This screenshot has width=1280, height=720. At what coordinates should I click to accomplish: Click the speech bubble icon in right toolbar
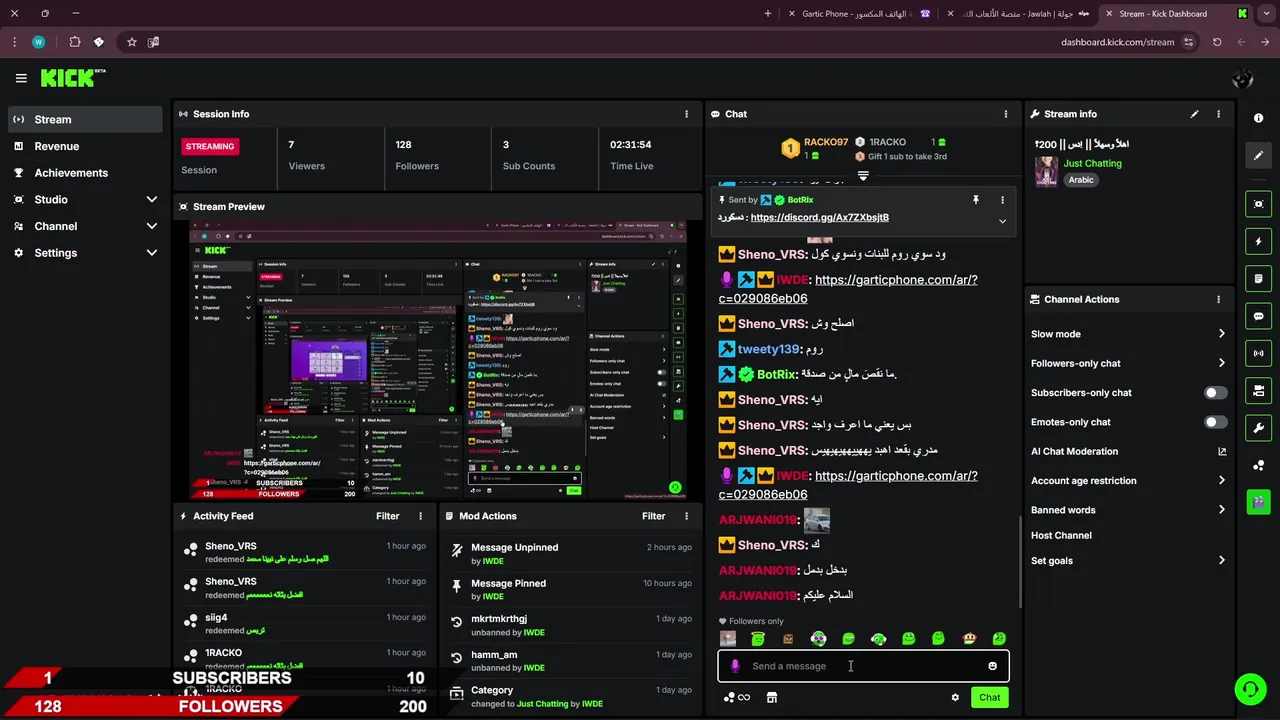tap(1258, 316)
